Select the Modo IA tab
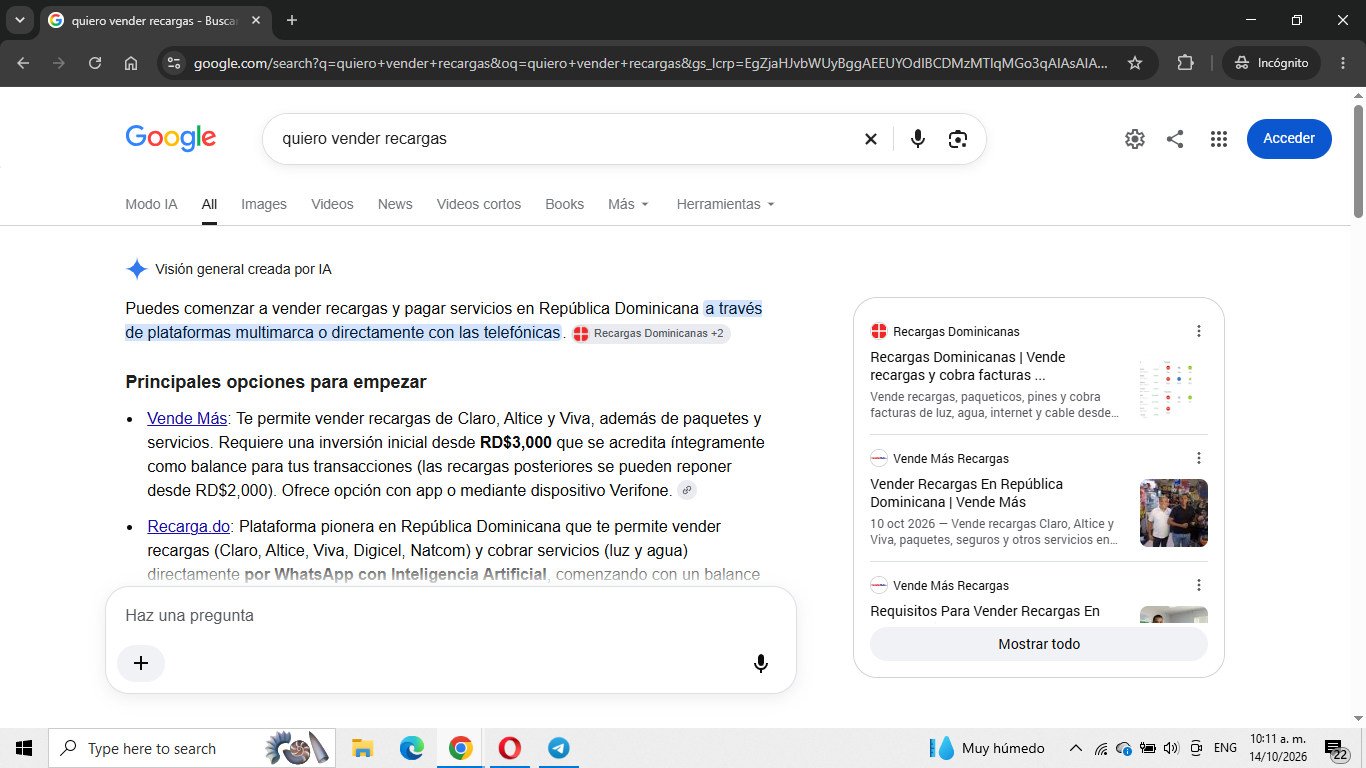The height and width of the screenshot is (768, 1366). [x=151, y=204]
